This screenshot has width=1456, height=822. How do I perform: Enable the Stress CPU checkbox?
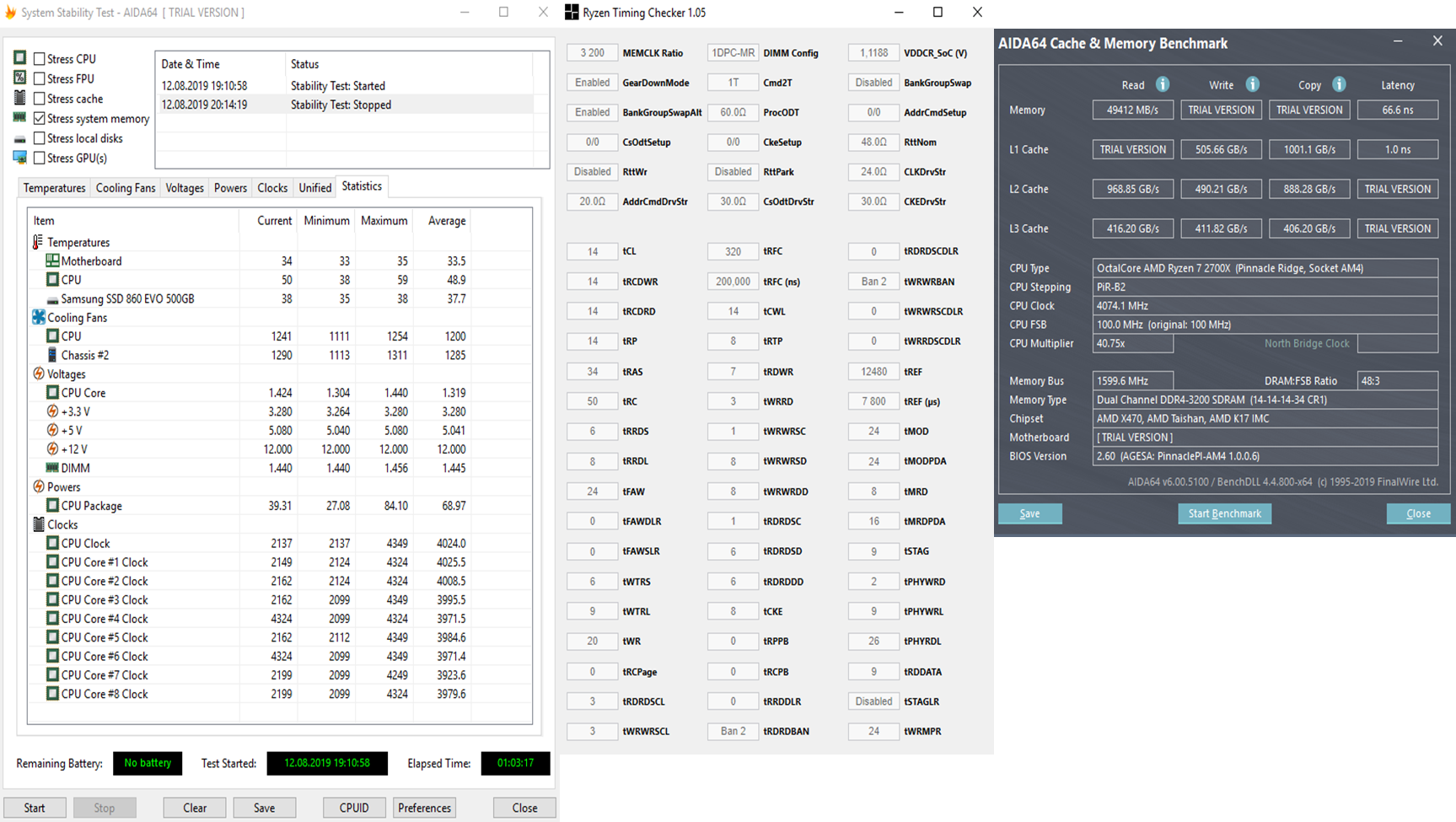point(39,59)
